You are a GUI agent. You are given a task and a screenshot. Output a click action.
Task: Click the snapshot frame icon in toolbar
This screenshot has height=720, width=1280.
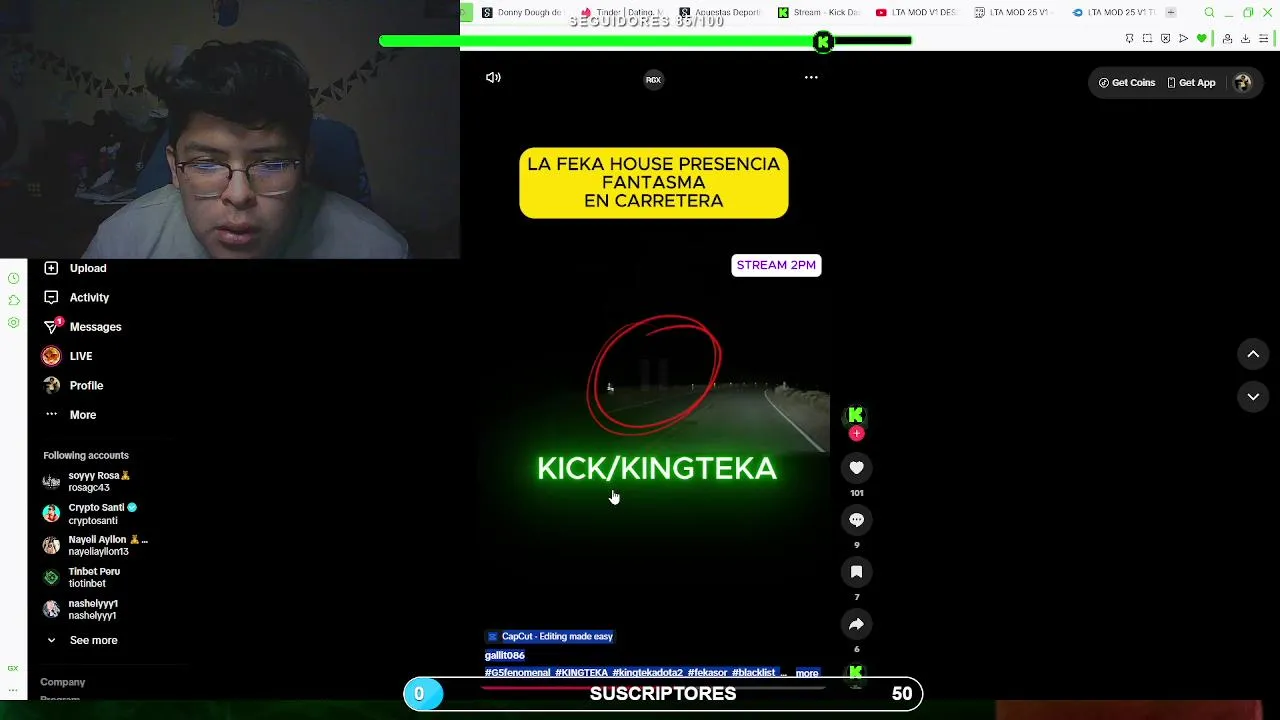(1147, 38)
